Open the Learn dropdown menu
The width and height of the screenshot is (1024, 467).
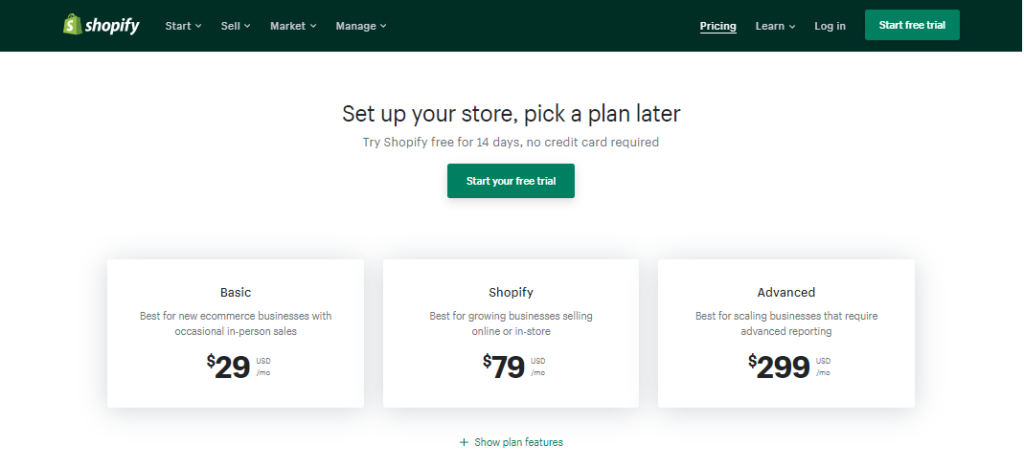point(775,26)
